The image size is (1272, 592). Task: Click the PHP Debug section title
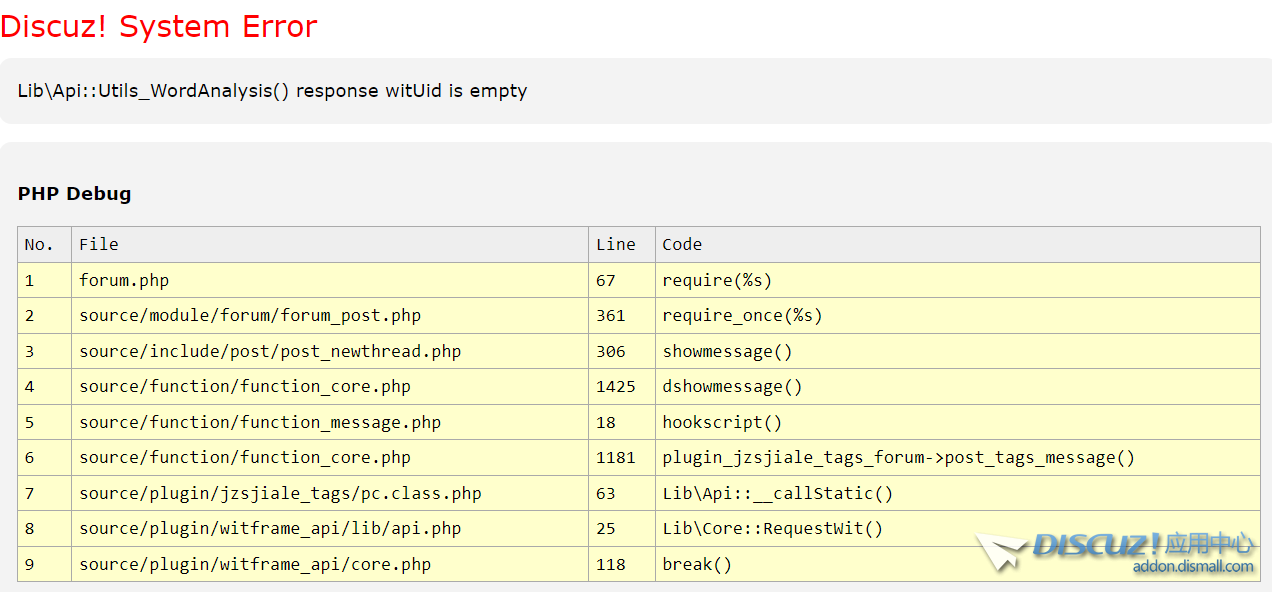[x=74, y=194]
